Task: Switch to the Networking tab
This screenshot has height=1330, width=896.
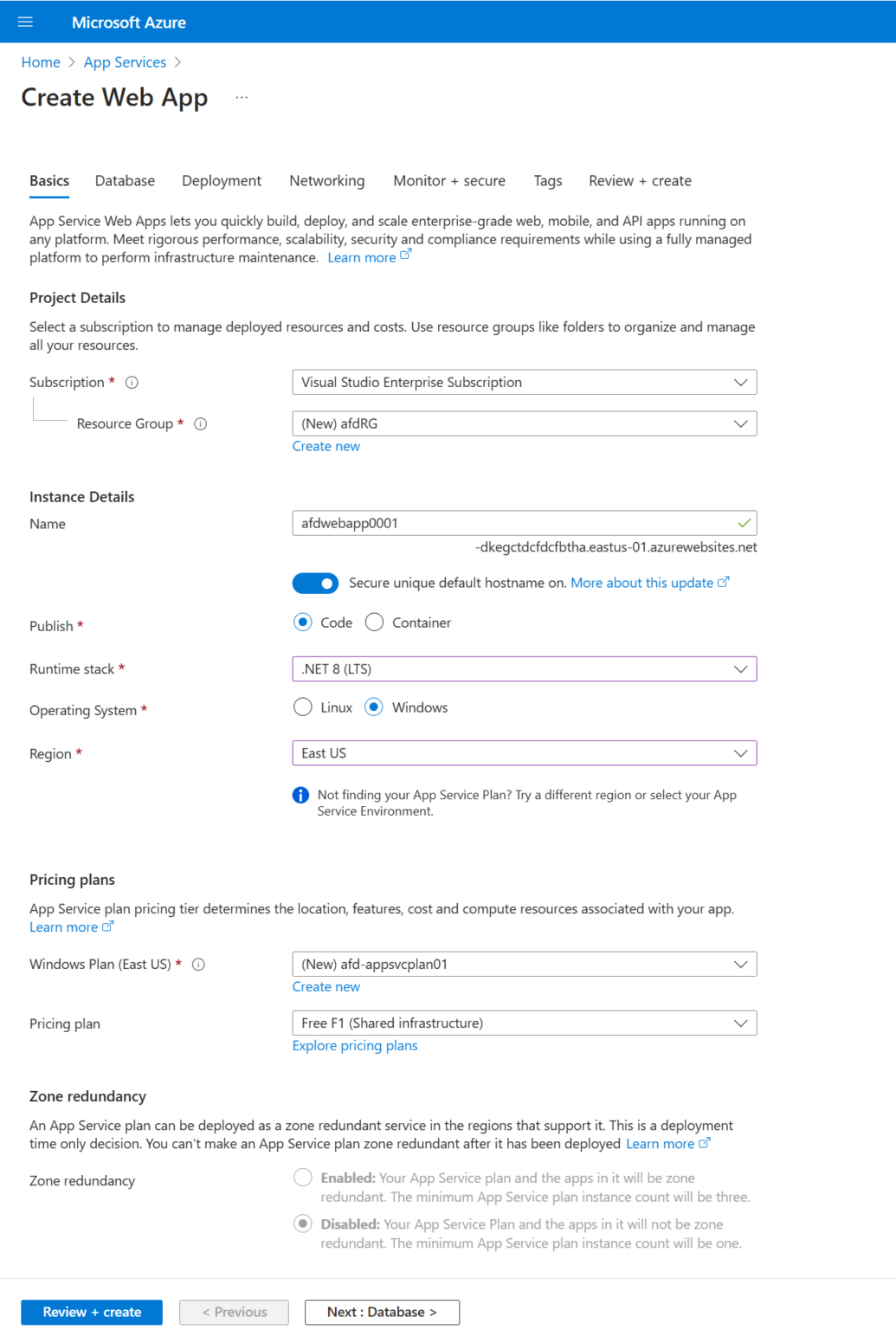Action: [326, 180]
